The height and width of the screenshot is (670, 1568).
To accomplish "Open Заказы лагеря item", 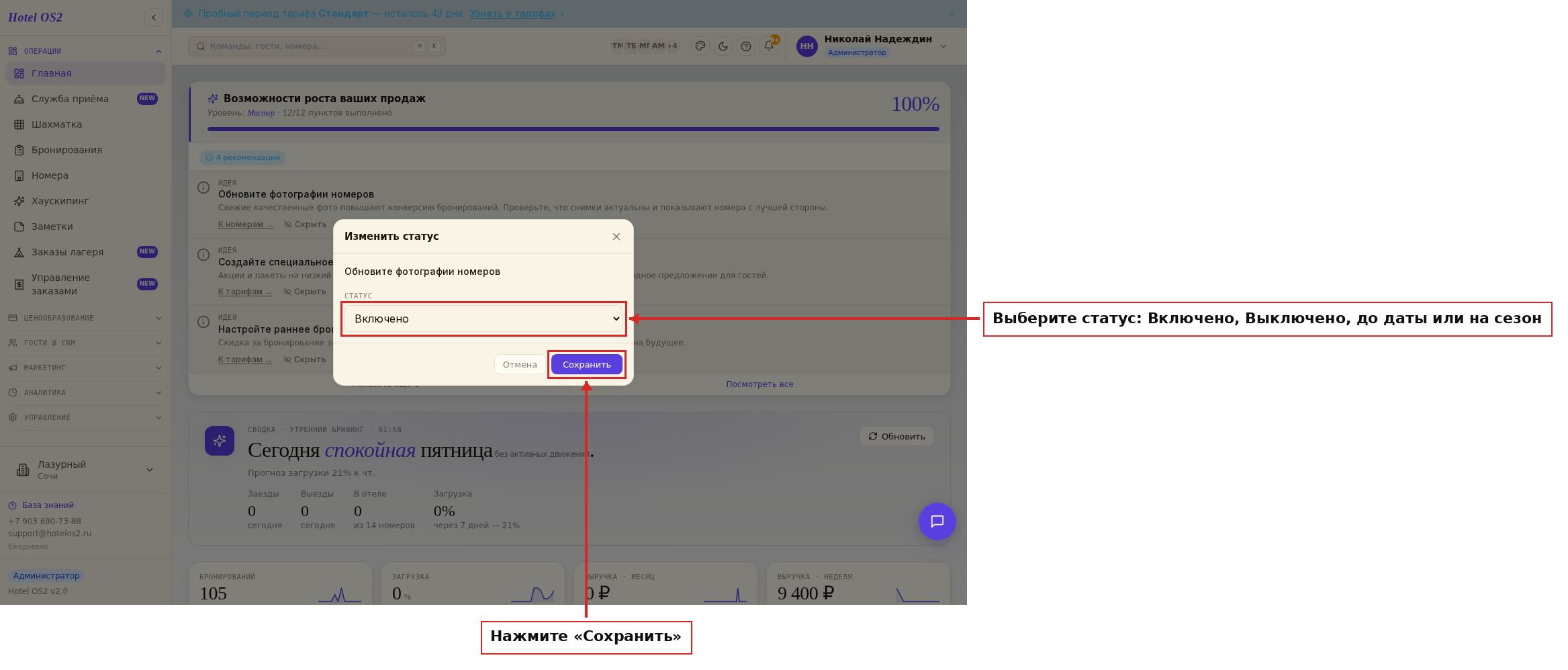I will pyautogui.click(x=85, y=252).
